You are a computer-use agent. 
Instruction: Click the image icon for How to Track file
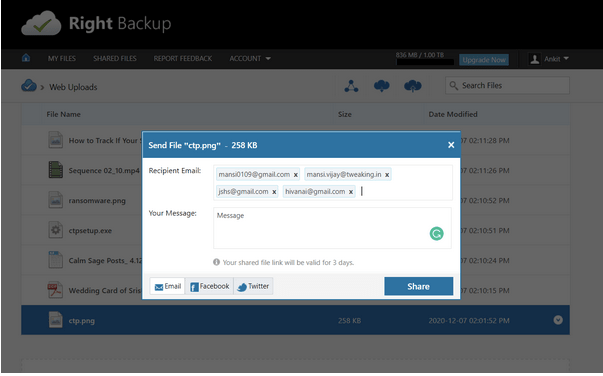(56, 140)
